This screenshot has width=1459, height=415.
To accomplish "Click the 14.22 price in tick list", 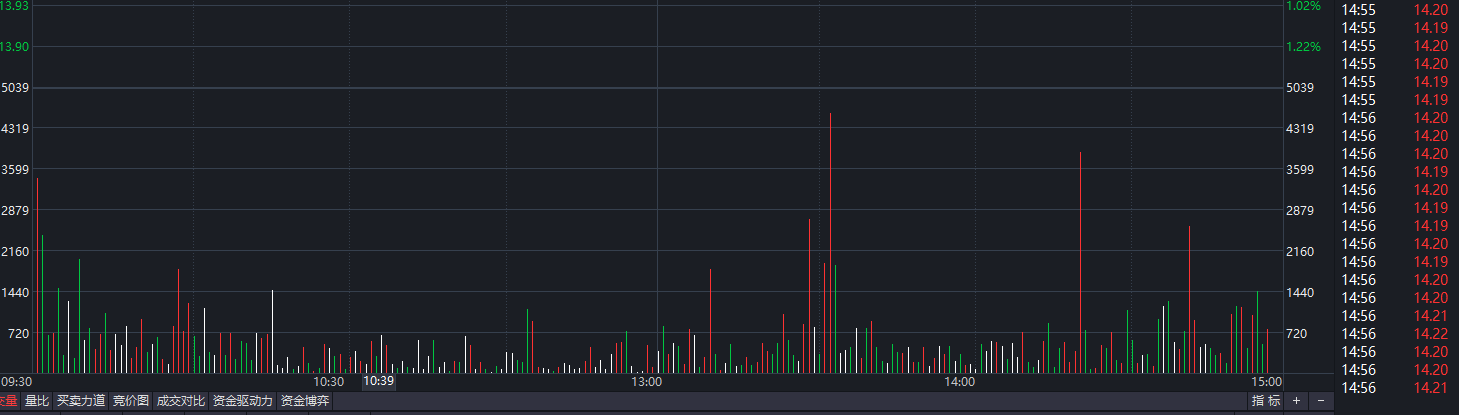I will (x=1432, y=334).
